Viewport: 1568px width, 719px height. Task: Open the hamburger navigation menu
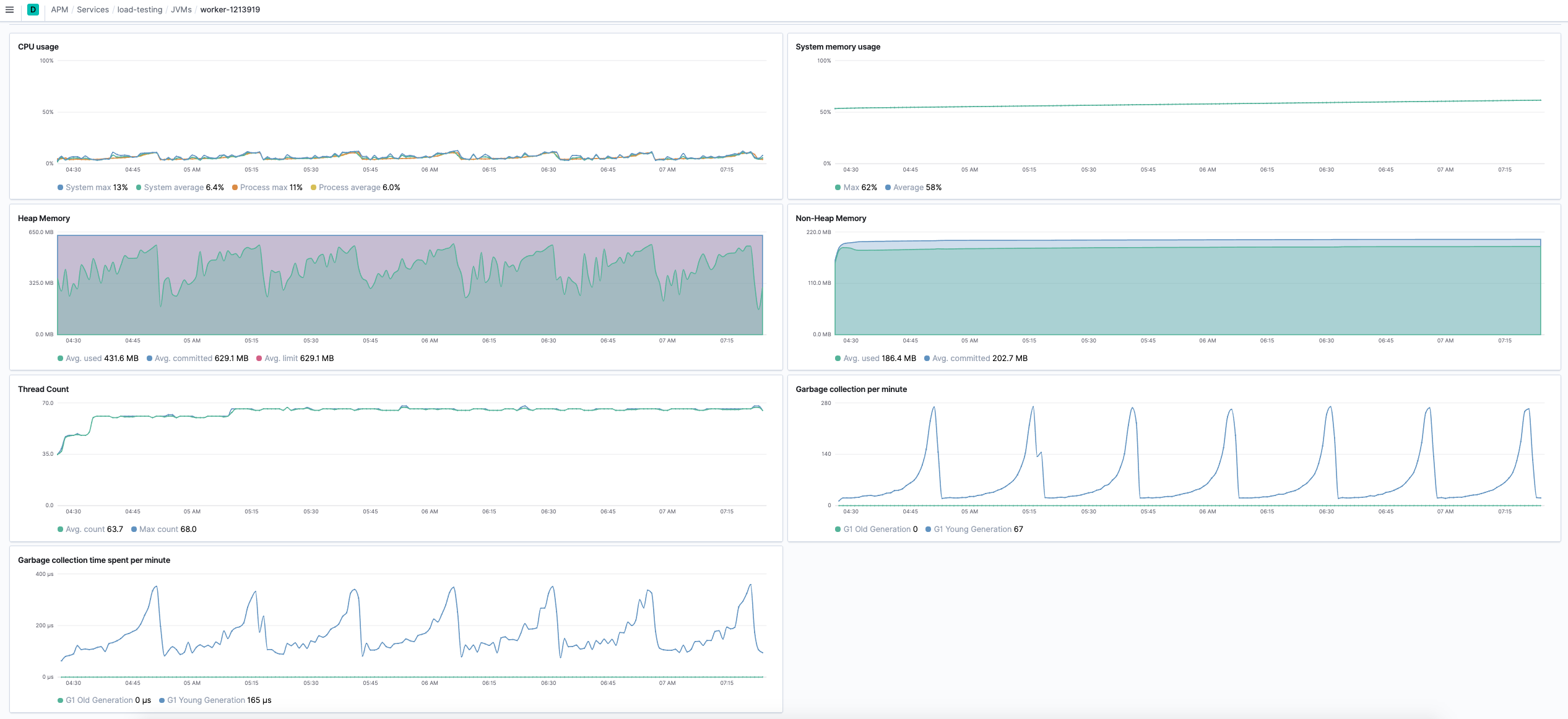[x=9, y=9]
